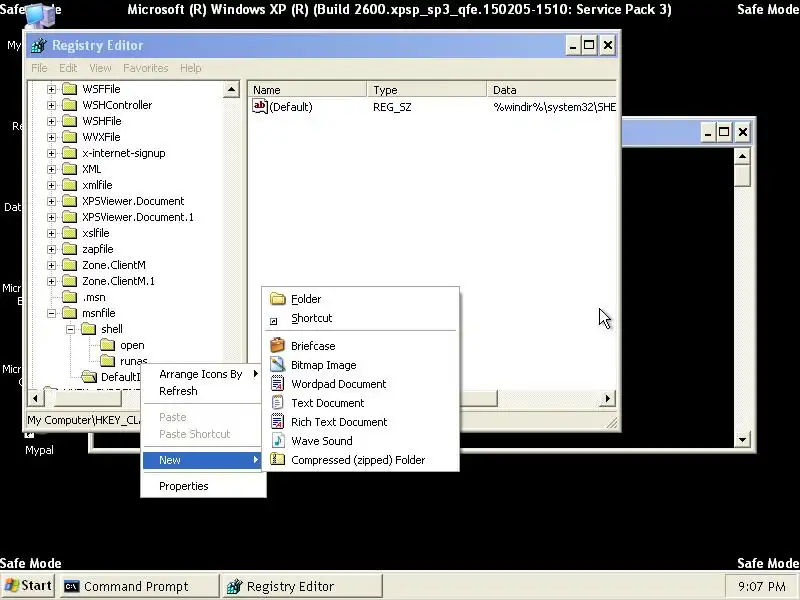Expand the WSHFile key

(52, 121)
